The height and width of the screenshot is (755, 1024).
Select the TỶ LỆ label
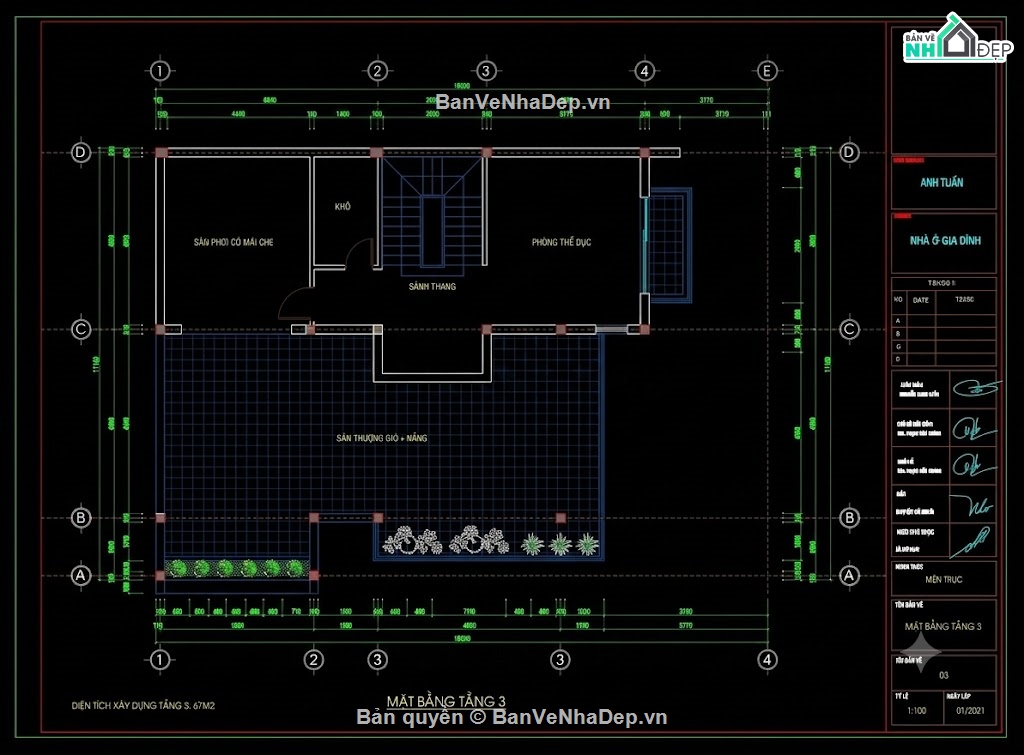[x=901, y=696]
